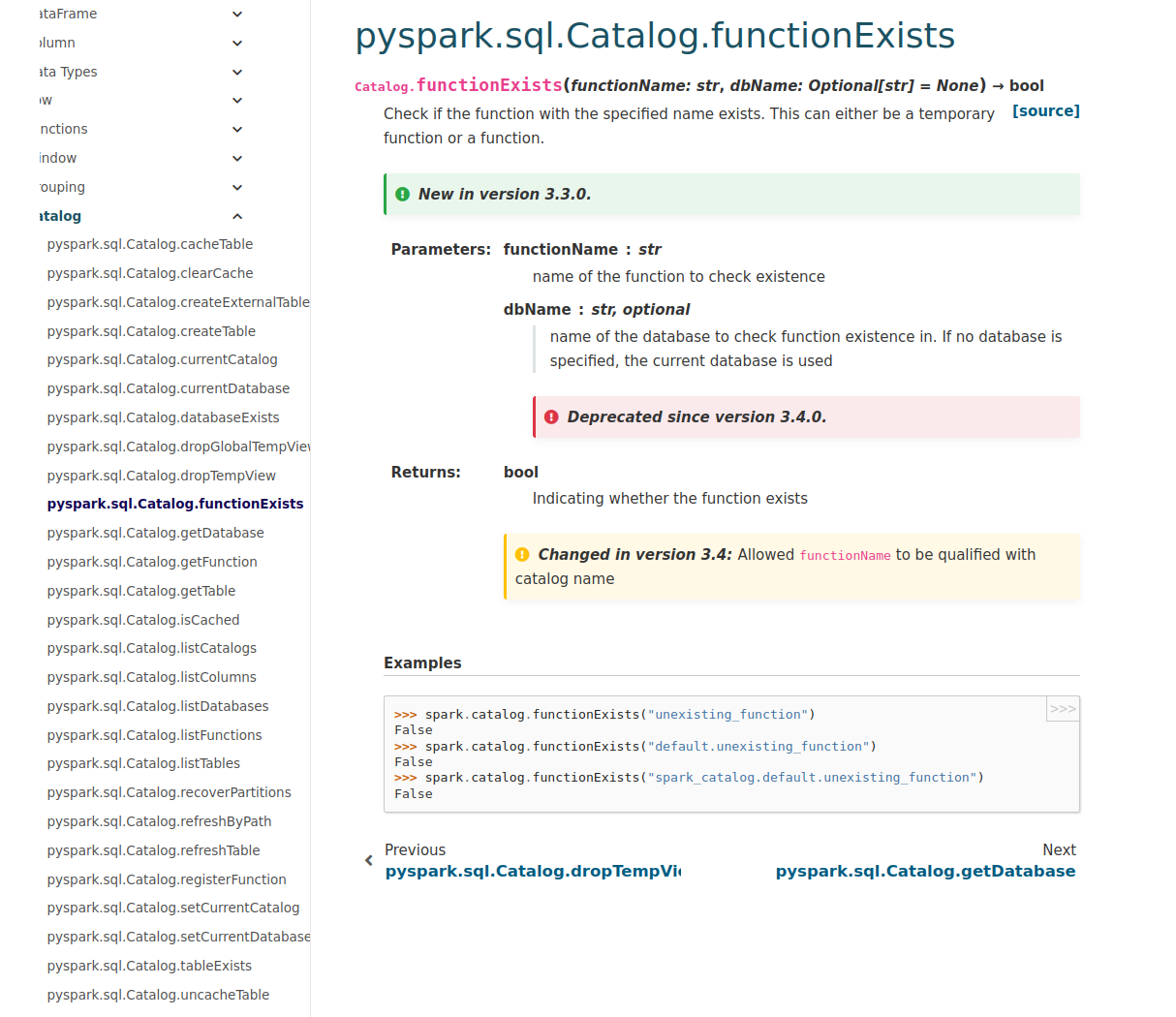Click the Previous page left arrow icon

(369, 860)
